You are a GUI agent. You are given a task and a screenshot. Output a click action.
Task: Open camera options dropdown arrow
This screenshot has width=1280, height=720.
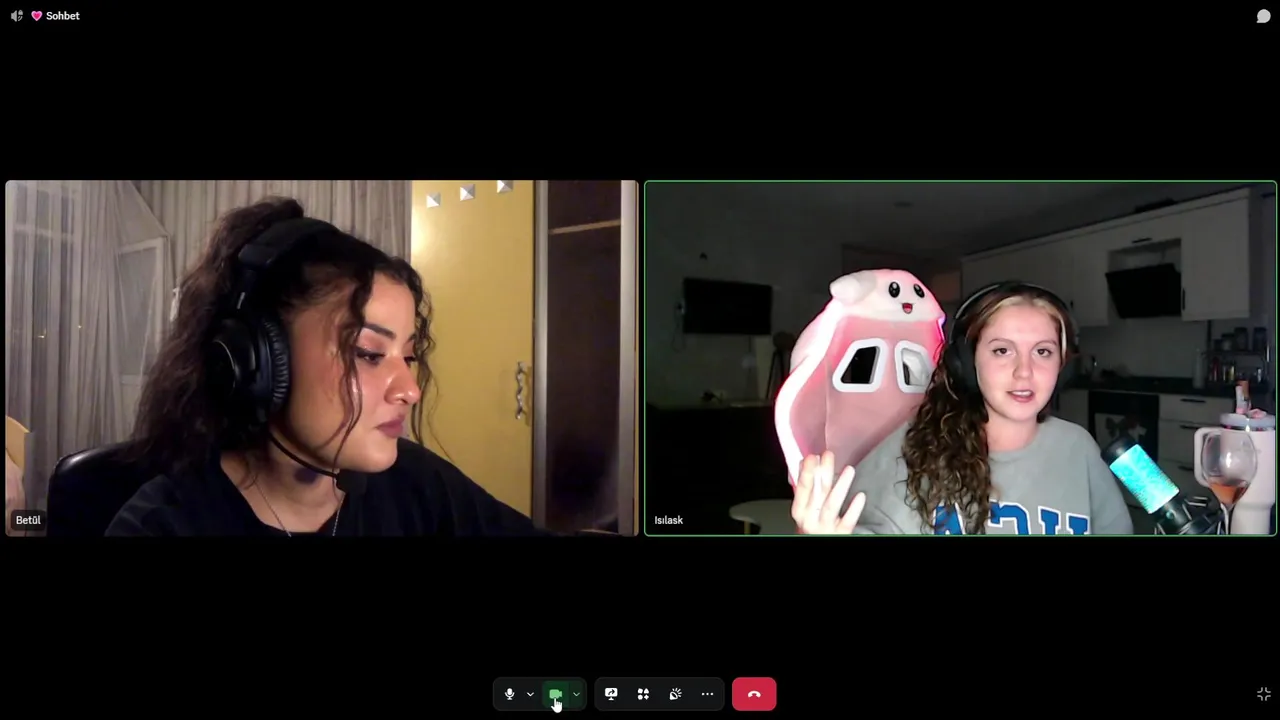(x=576, y=694)
